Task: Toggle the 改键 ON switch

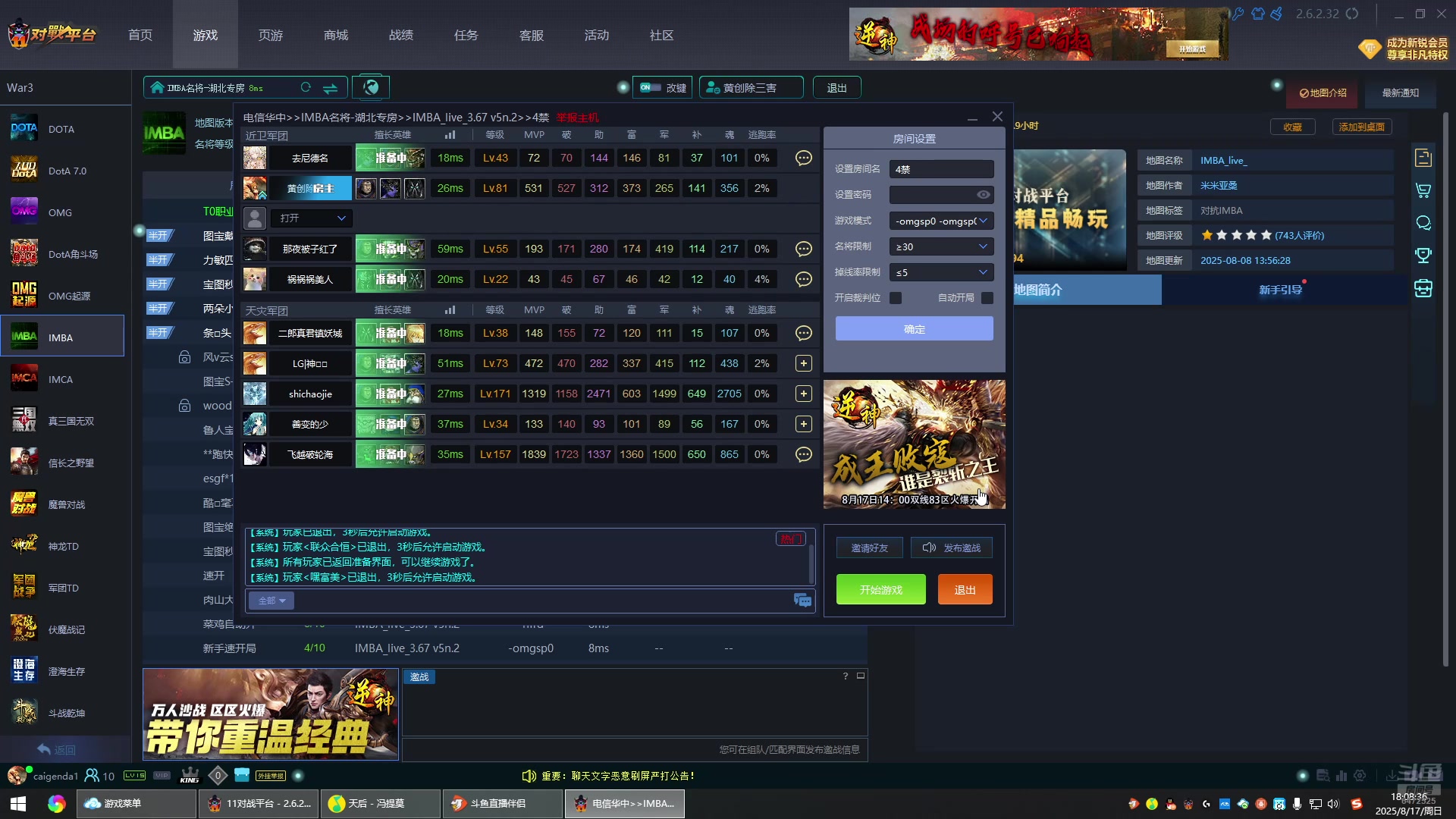Action: point(650,87)
